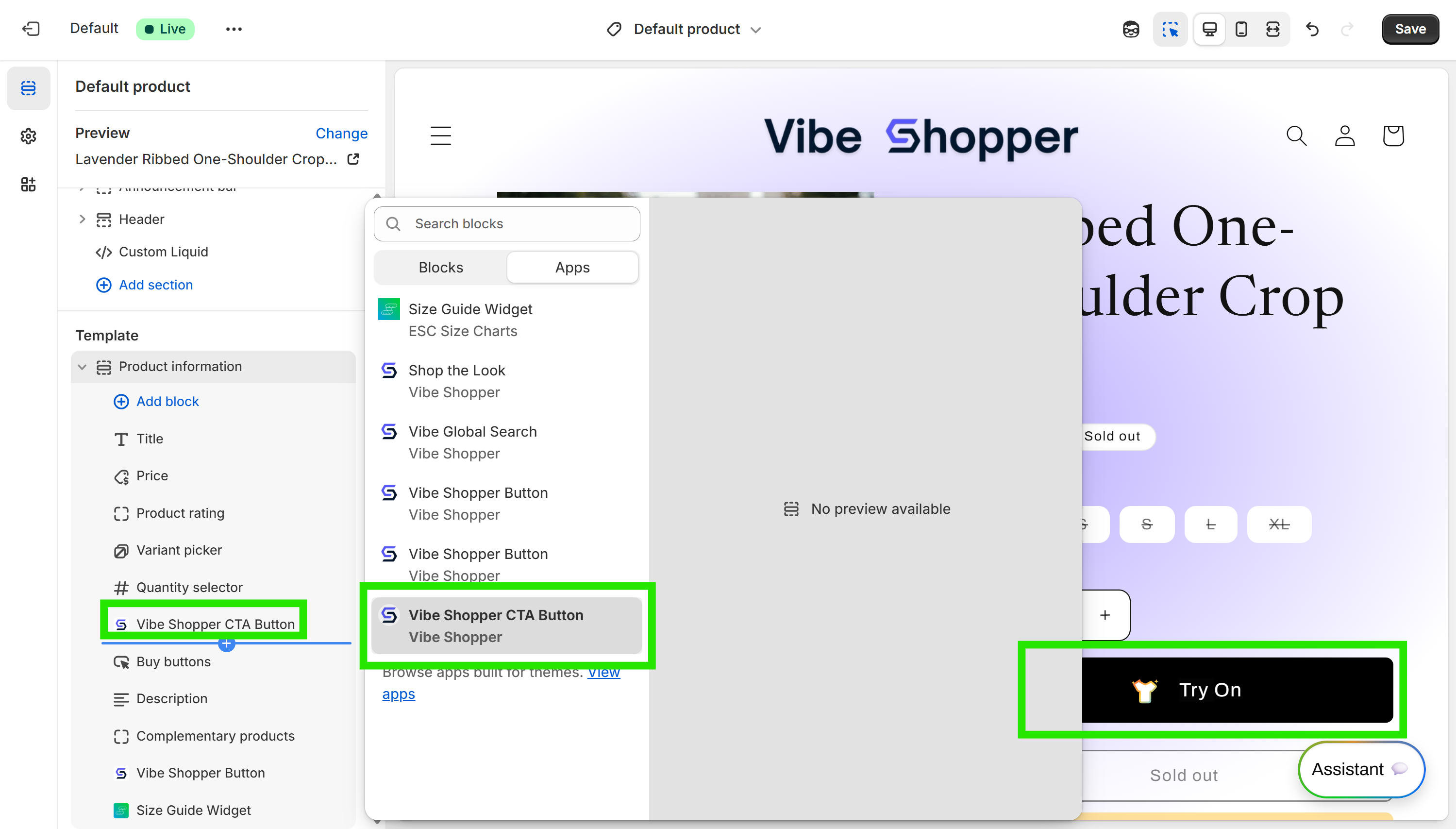The height and width of the screenshot is (829, 1456).
Task: Click inside the Search blocks field
Action: [506, 223]
